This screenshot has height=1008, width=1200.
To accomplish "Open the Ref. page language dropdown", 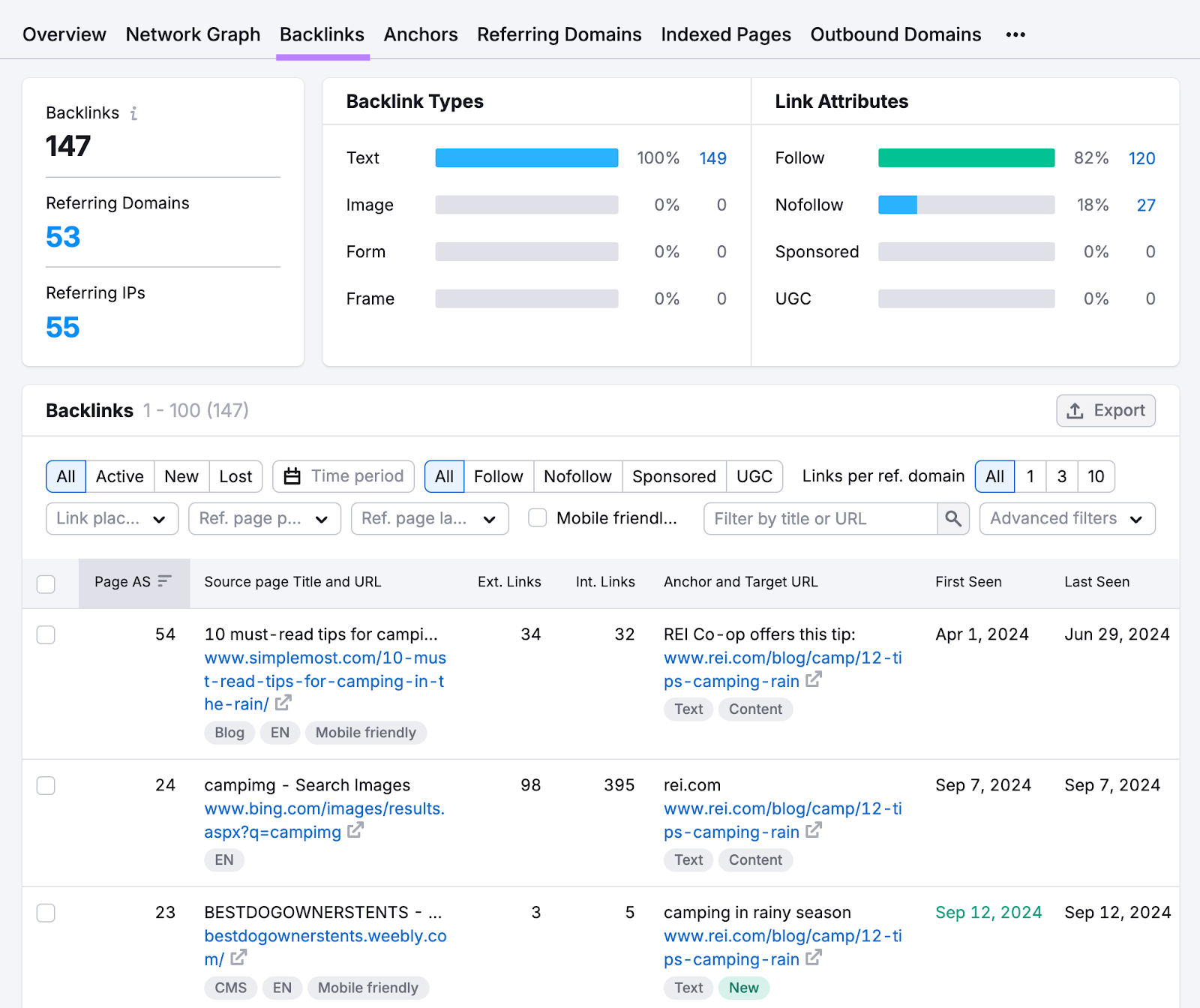I will pyautogui.click(x=429, y=518).
